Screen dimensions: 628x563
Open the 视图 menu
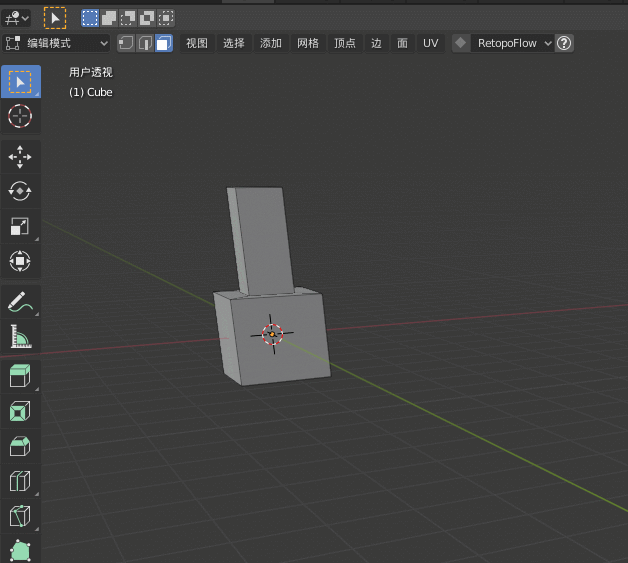tap(197, 43)
